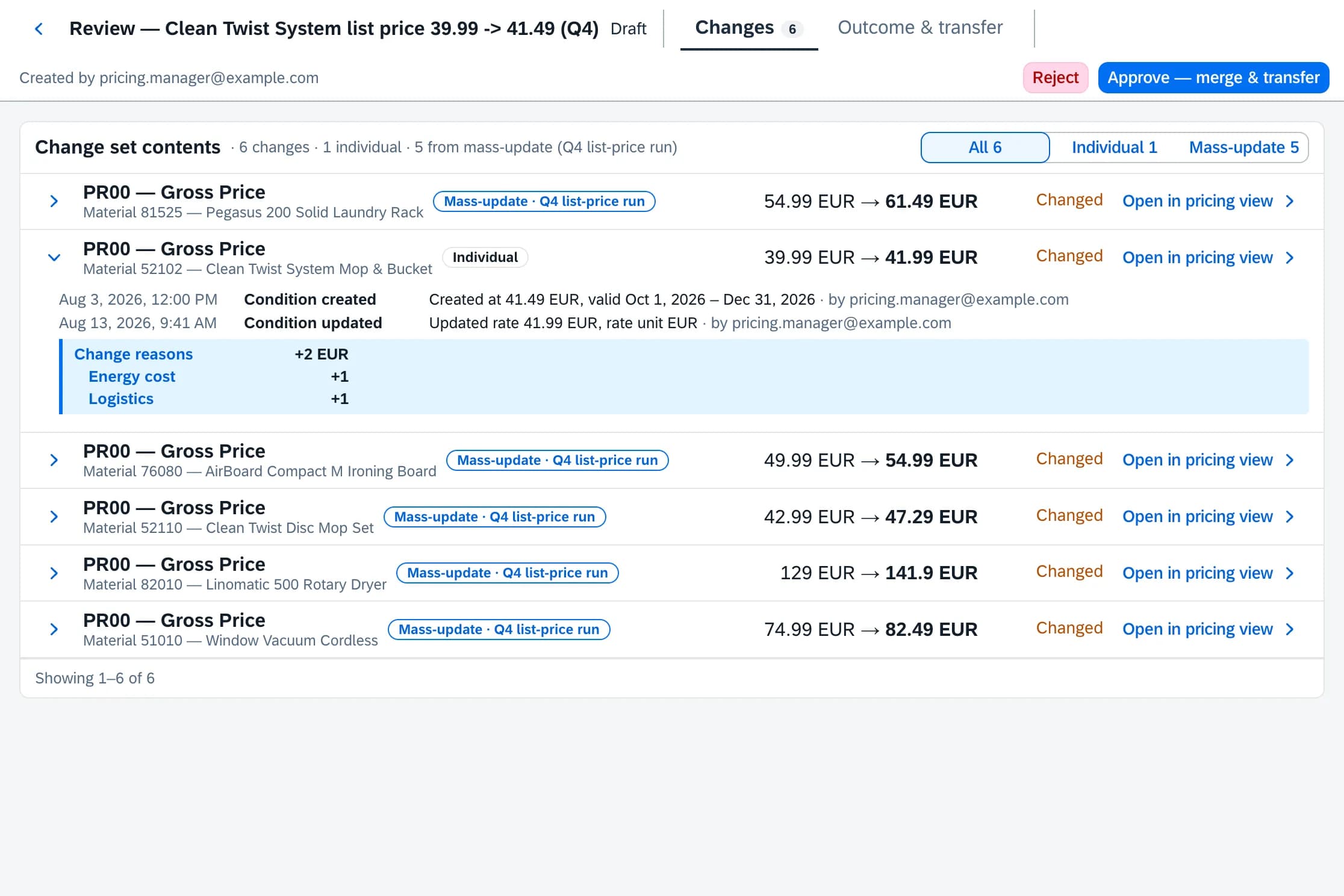This screenshot has height=896, width=1344.
Task: Click the Draft status label
Action: (628, 29)
